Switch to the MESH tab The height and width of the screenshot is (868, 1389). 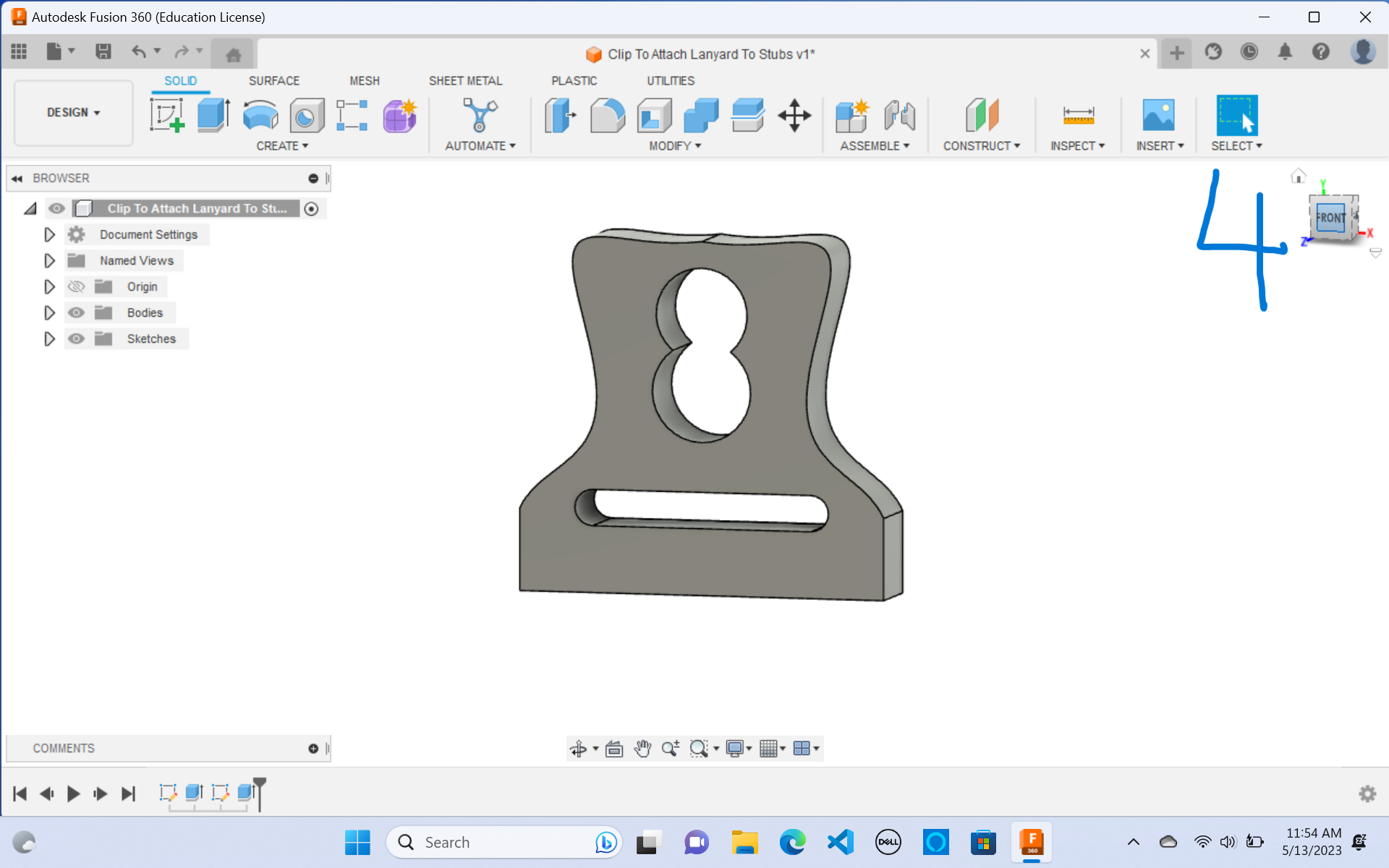tap(365, 80)
